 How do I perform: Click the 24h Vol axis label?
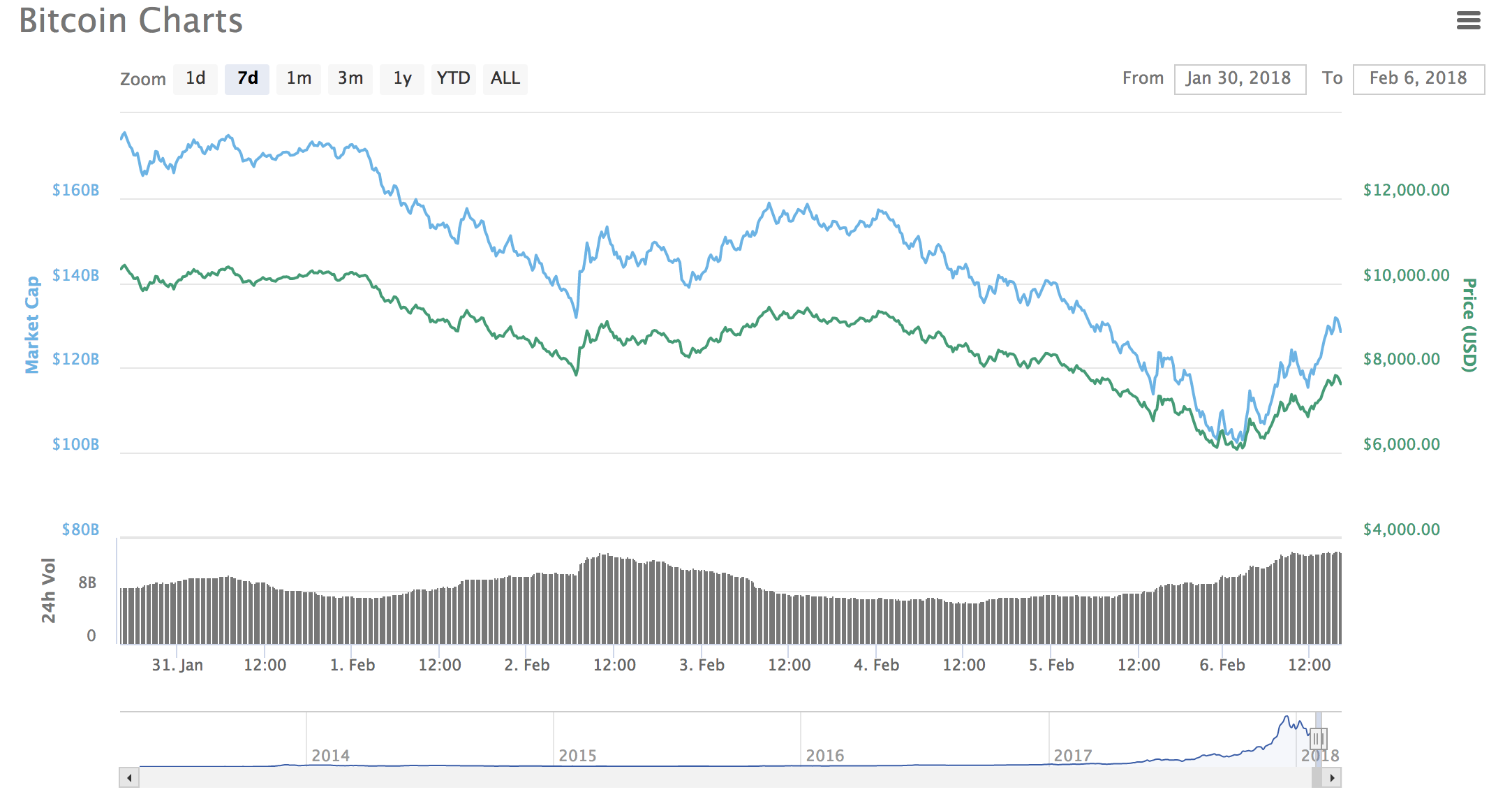click(x=48, y=590)
